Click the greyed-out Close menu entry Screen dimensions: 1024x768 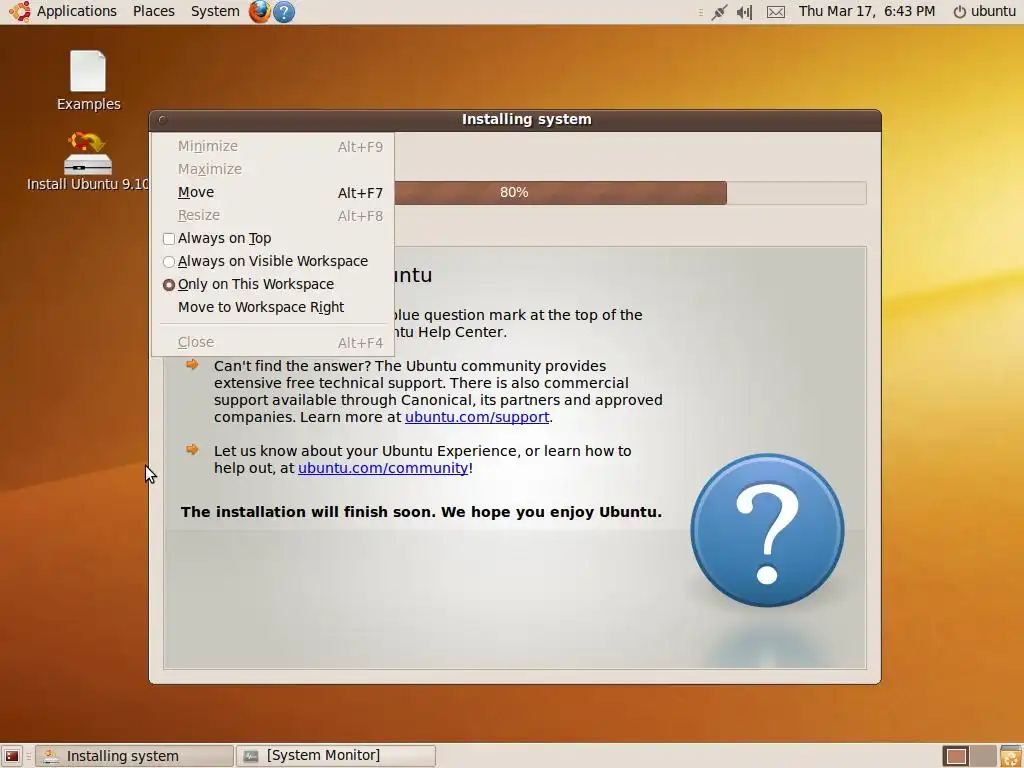pyautogui.click(x=272, y=342)
